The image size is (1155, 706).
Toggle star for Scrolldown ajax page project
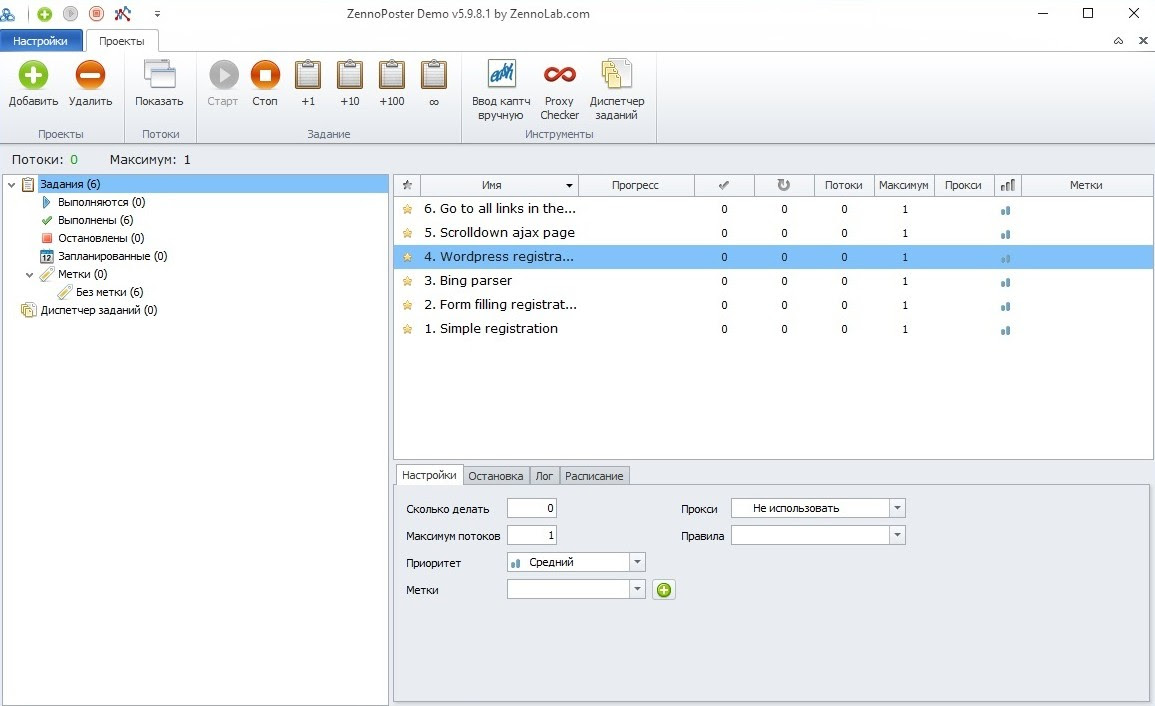[x=407, y=233]
